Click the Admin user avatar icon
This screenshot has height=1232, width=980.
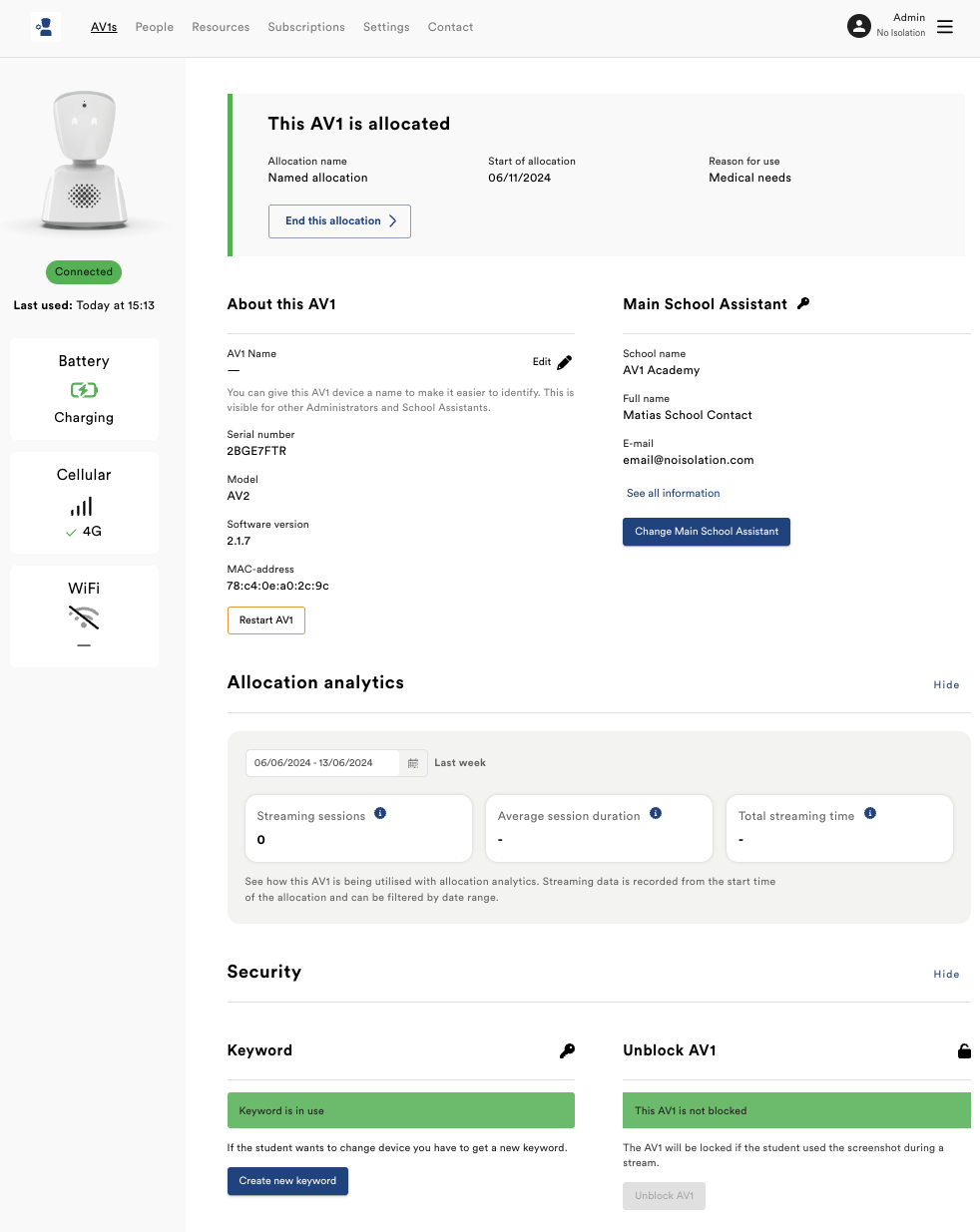pos(859,26)
